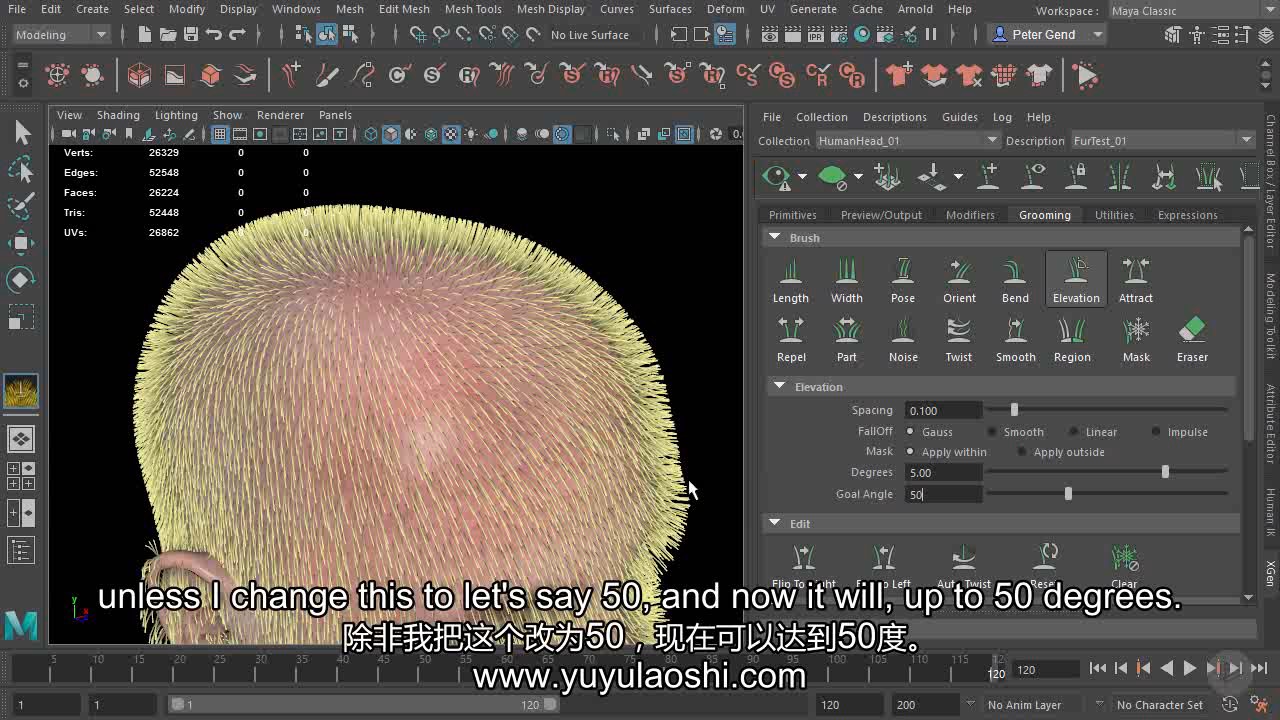Viewport: 1280px width, 720px height.
Task: Step back one frame
Action: tap(1121, 668)
